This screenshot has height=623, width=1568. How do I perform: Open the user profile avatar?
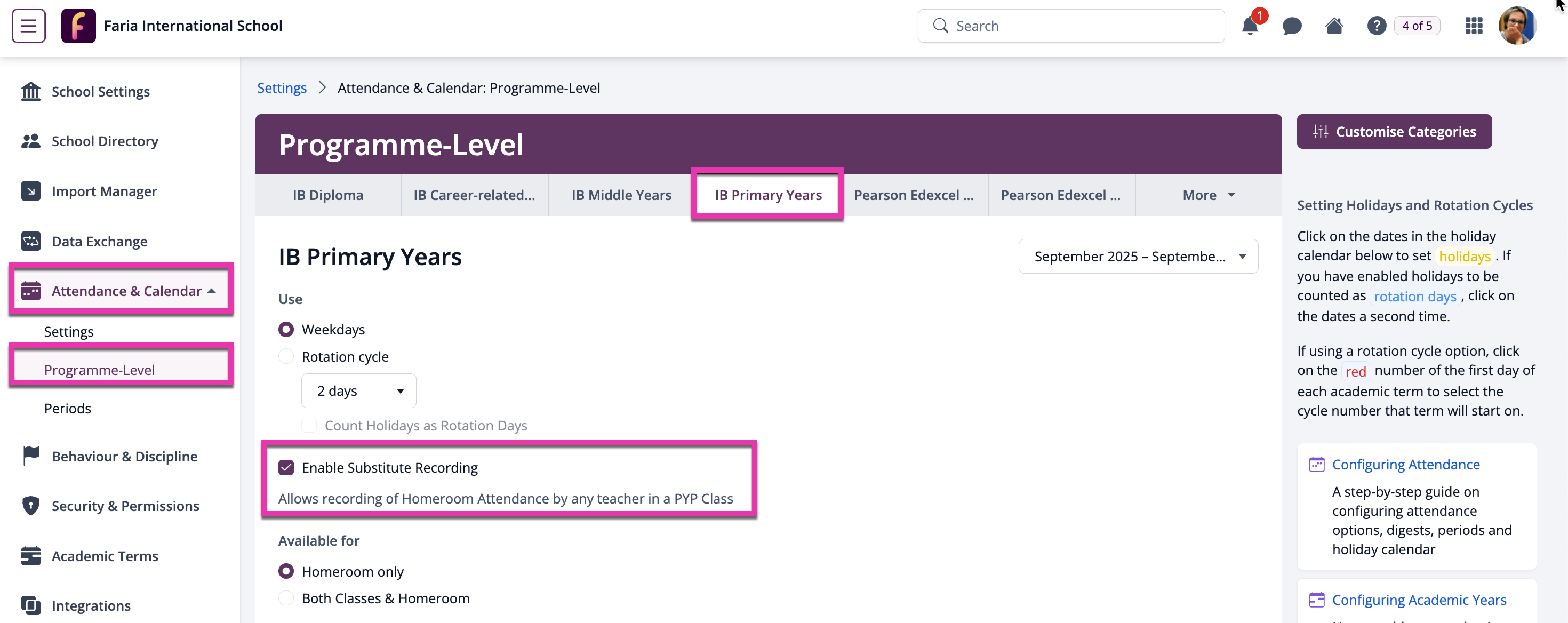pyautogui.click(x=1517, y=26)
